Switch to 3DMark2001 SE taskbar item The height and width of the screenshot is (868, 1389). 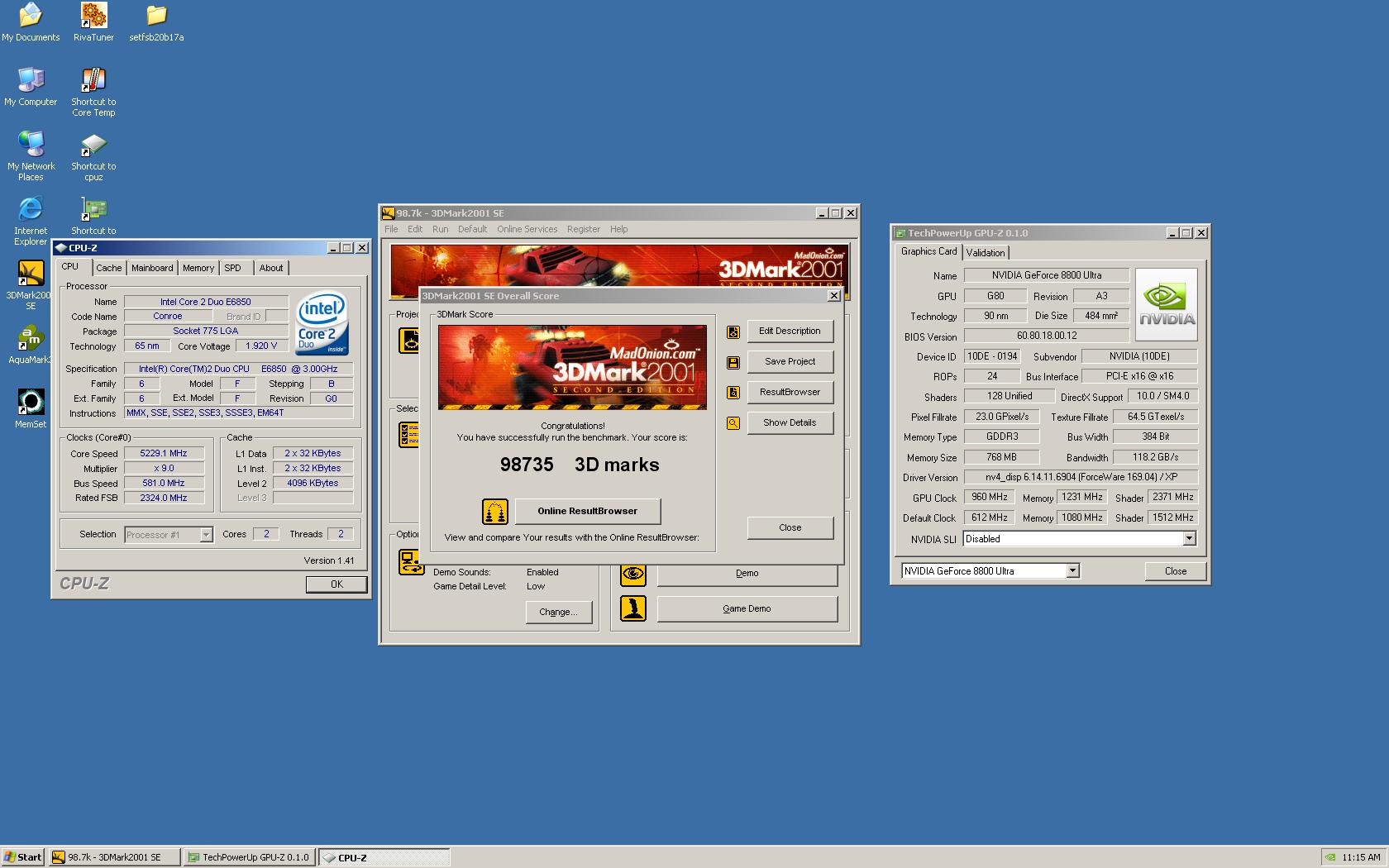click(114, 857)
